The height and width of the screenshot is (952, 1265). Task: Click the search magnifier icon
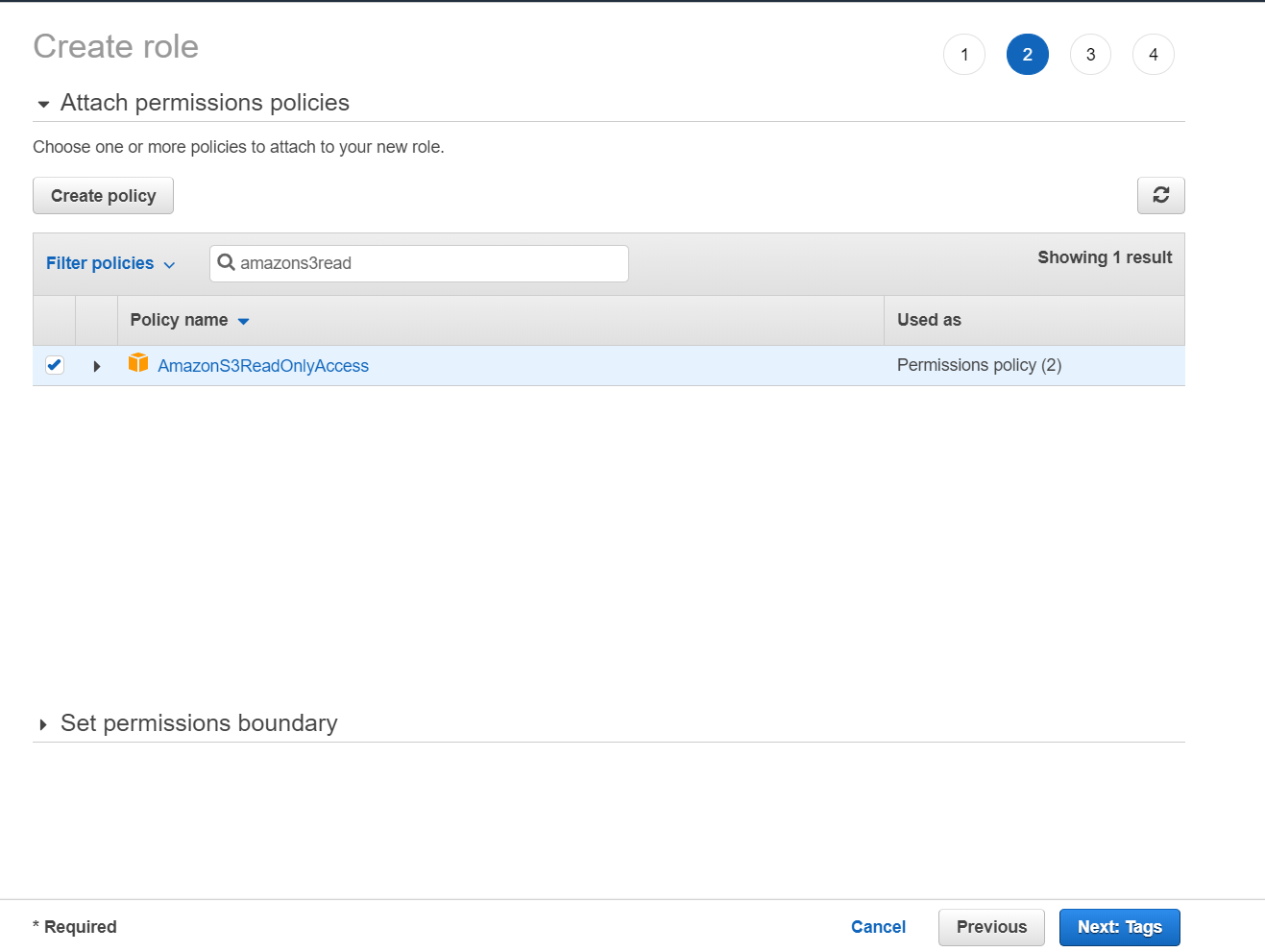tap(227, 262)
